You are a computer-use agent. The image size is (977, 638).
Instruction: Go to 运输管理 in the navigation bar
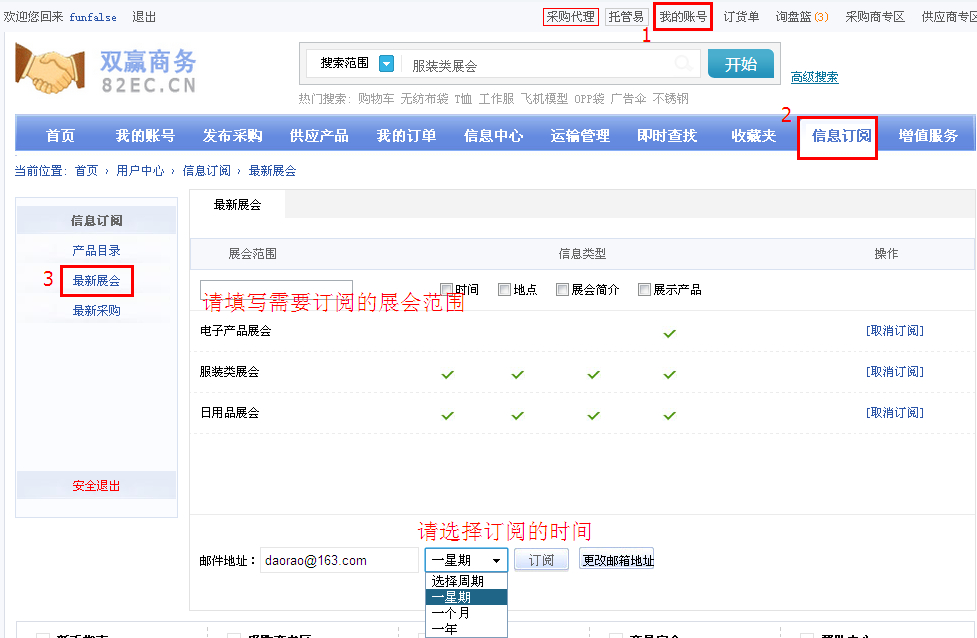point(580,136)
